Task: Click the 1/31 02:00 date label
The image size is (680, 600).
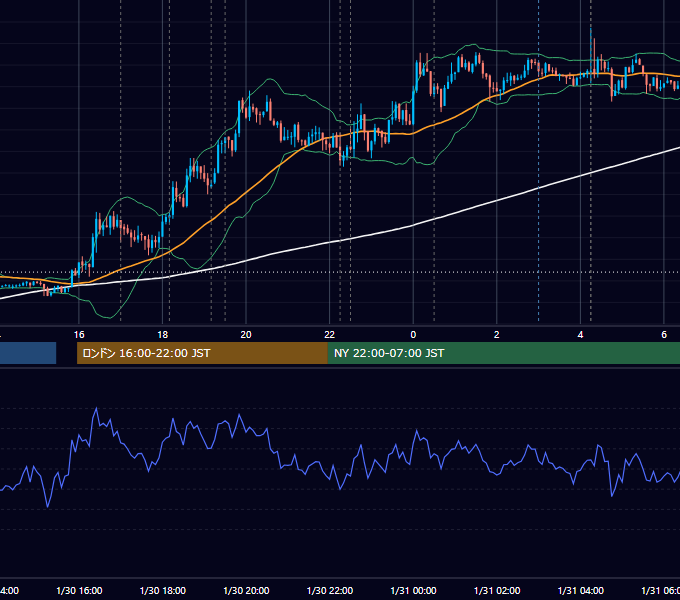Action: (x=497, y=590)
